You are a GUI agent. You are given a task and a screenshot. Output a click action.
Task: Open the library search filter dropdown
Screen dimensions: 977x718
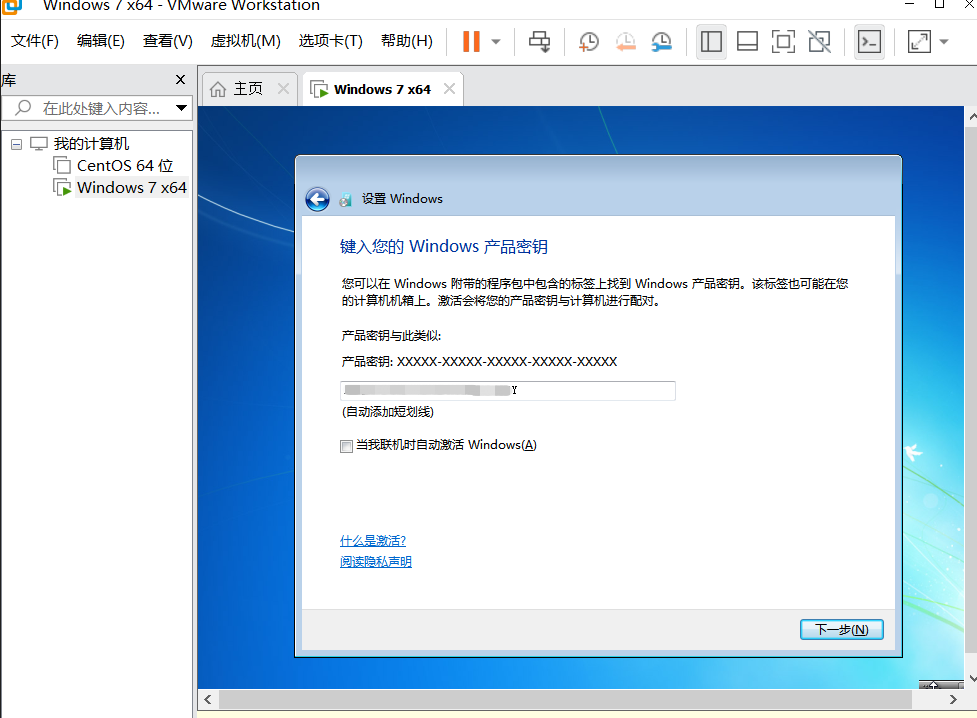(181, 108)
